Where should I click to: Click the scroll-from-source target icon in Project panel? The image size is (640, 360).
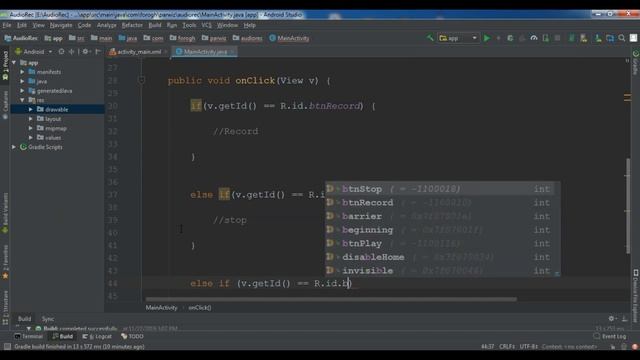click(61, 52)
